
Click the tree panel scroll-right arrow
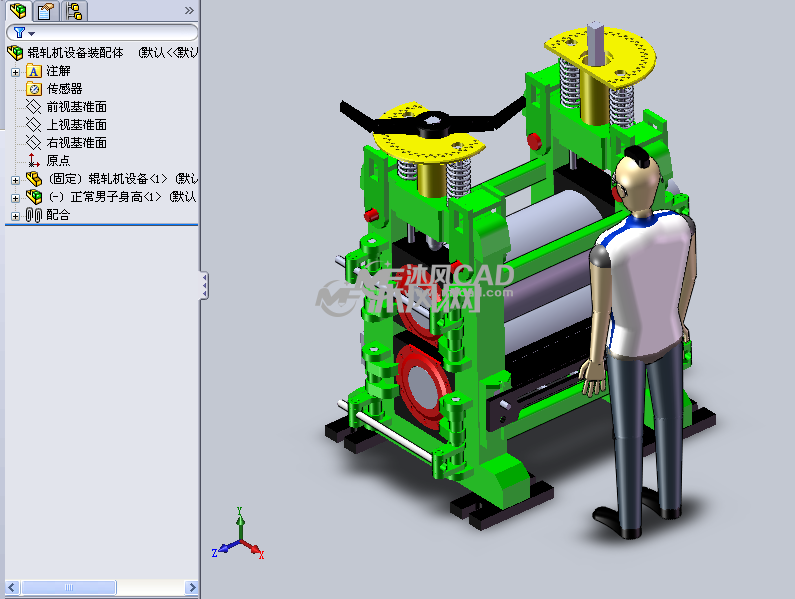(191, 587)
